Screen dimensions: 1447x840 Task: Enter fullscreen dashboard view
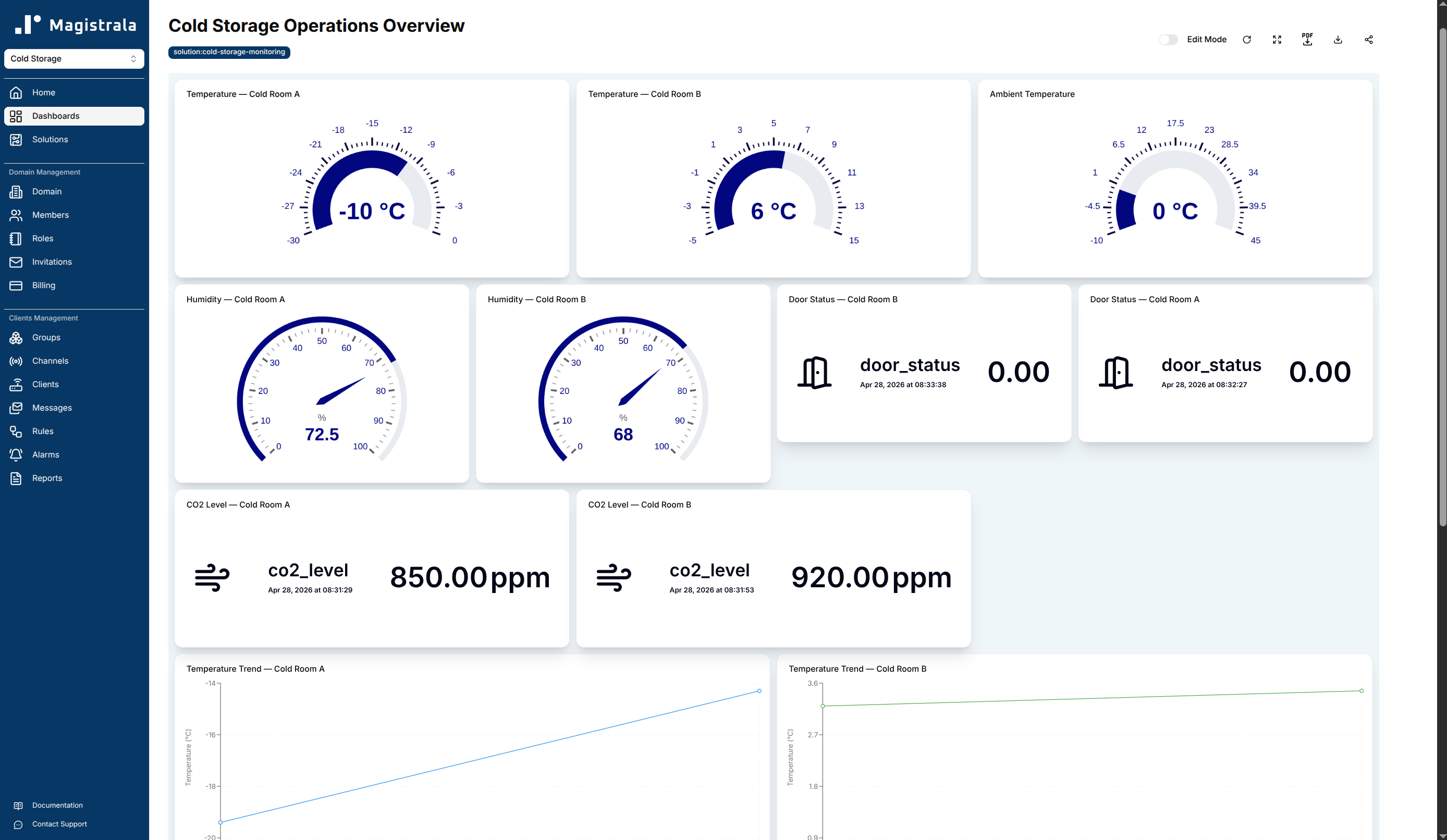(x=1277, y=40)
